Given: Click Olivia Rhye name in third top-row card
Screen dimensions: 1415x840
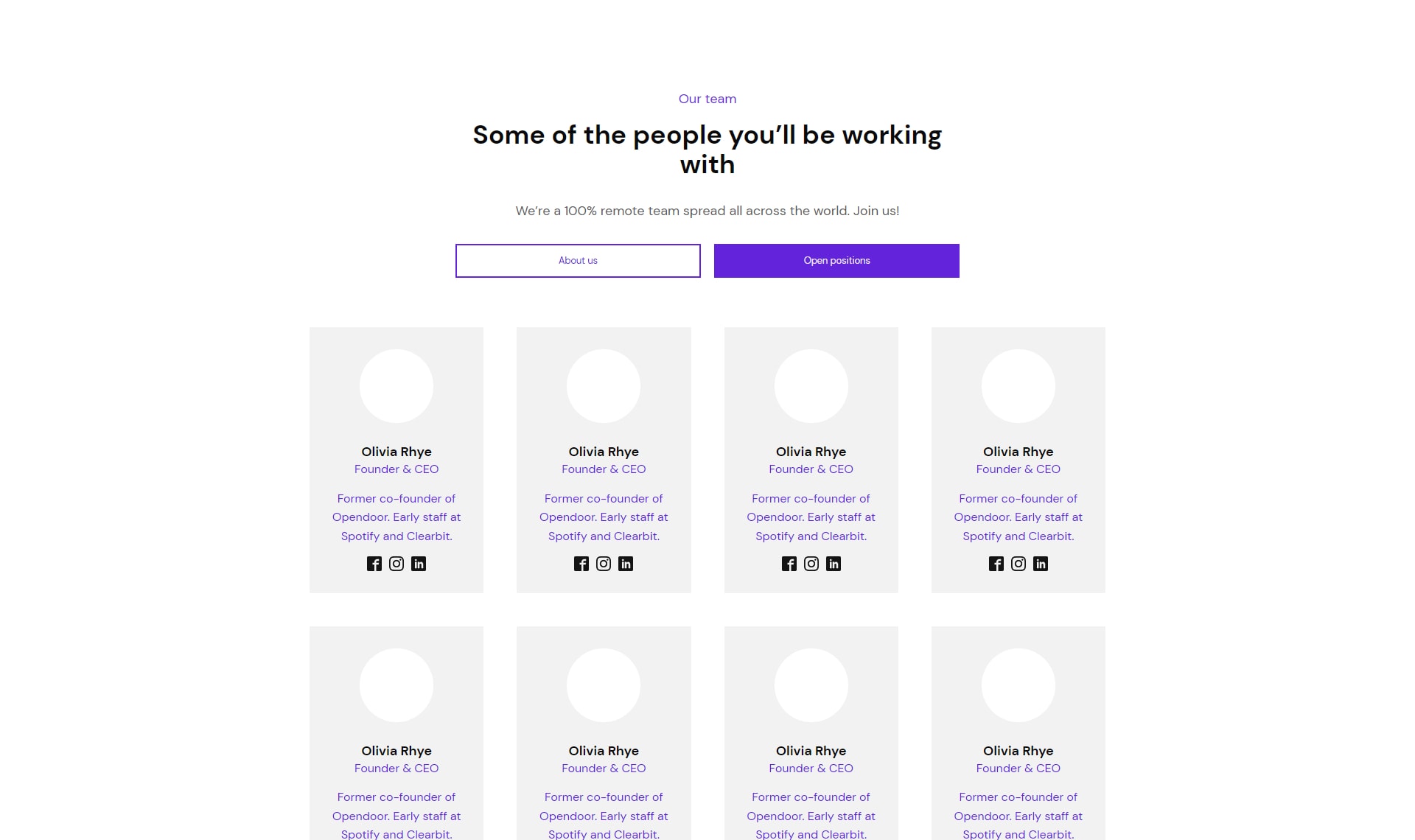Looking at the screenshot, I should click(811, 452).
